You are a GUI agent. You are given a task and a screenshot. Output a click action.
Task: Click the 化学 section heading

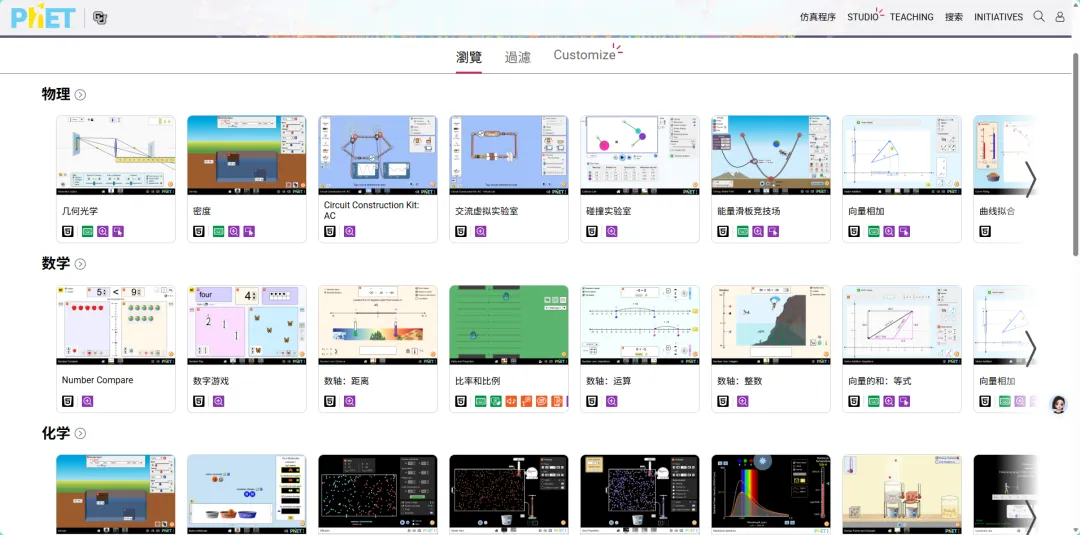pyautogui.click(x=56, y=433)
